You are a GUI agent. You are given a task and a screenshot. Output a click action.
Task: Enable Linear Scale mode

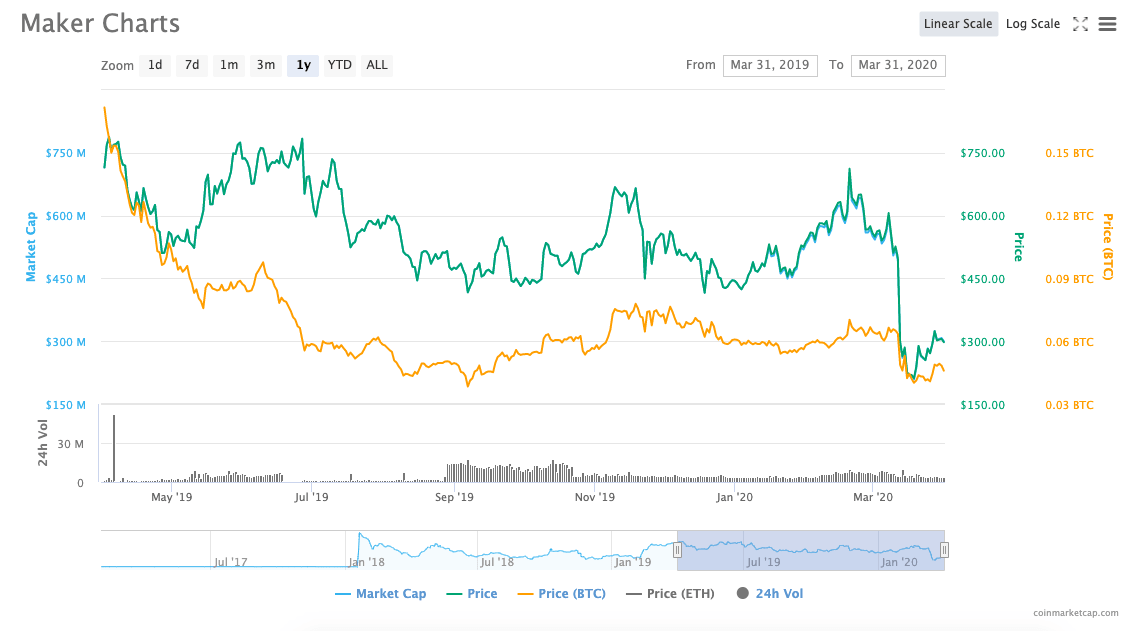pos(958,23)
